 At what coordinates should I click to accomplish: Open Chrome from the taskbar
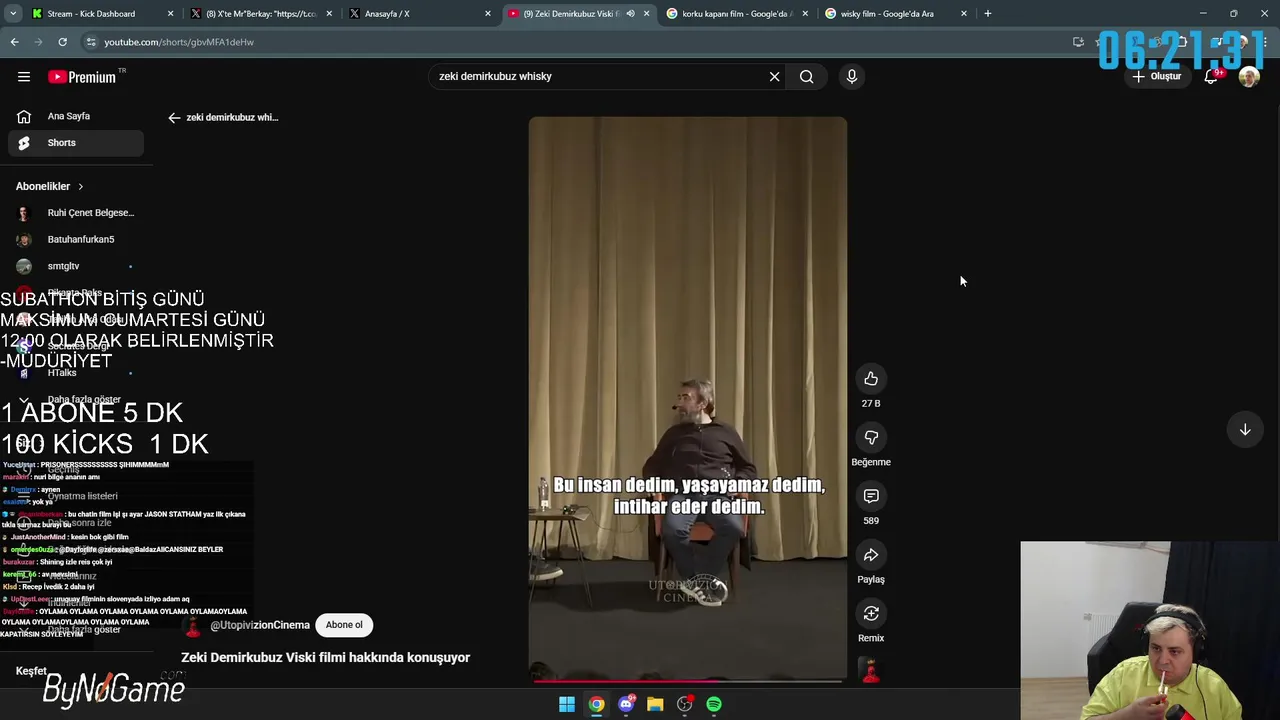point(596,704)
